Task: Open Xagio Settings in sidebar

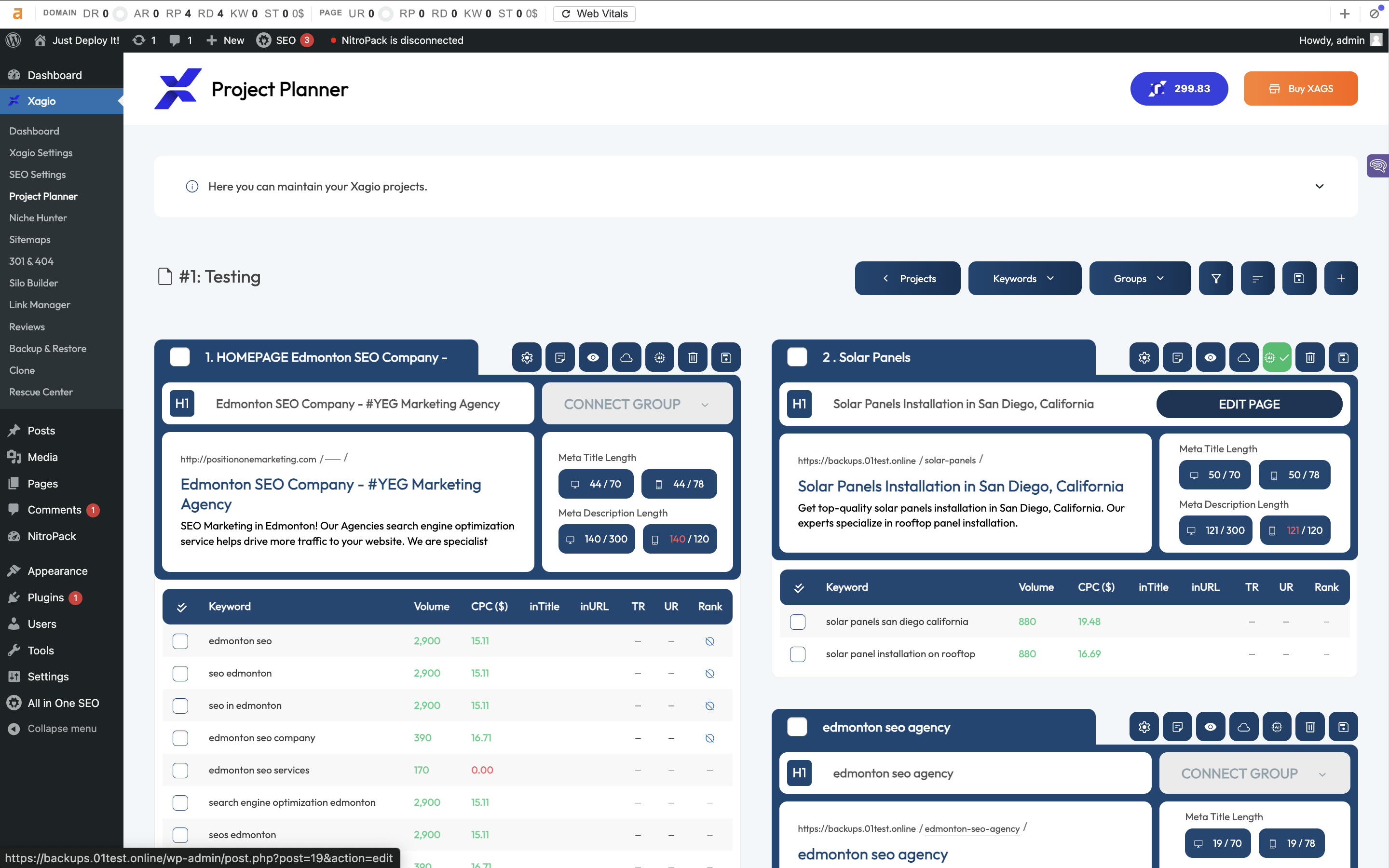Action: [41, 153]
